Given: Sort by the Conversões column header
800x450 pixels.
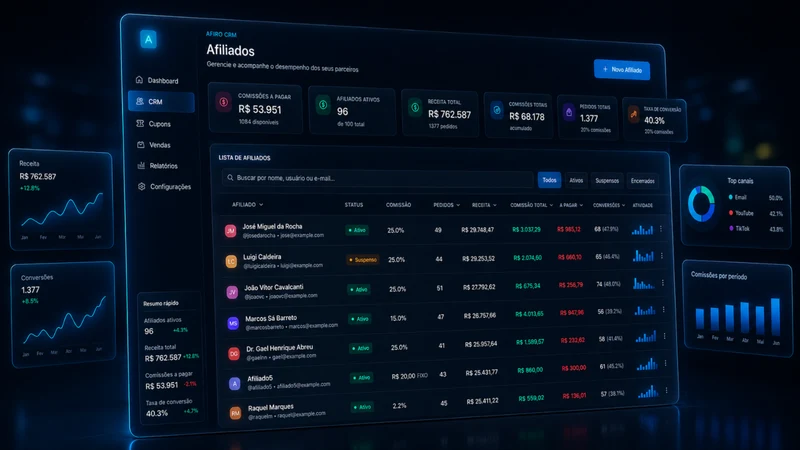Looking at the screenshot, I should (609, 205).
